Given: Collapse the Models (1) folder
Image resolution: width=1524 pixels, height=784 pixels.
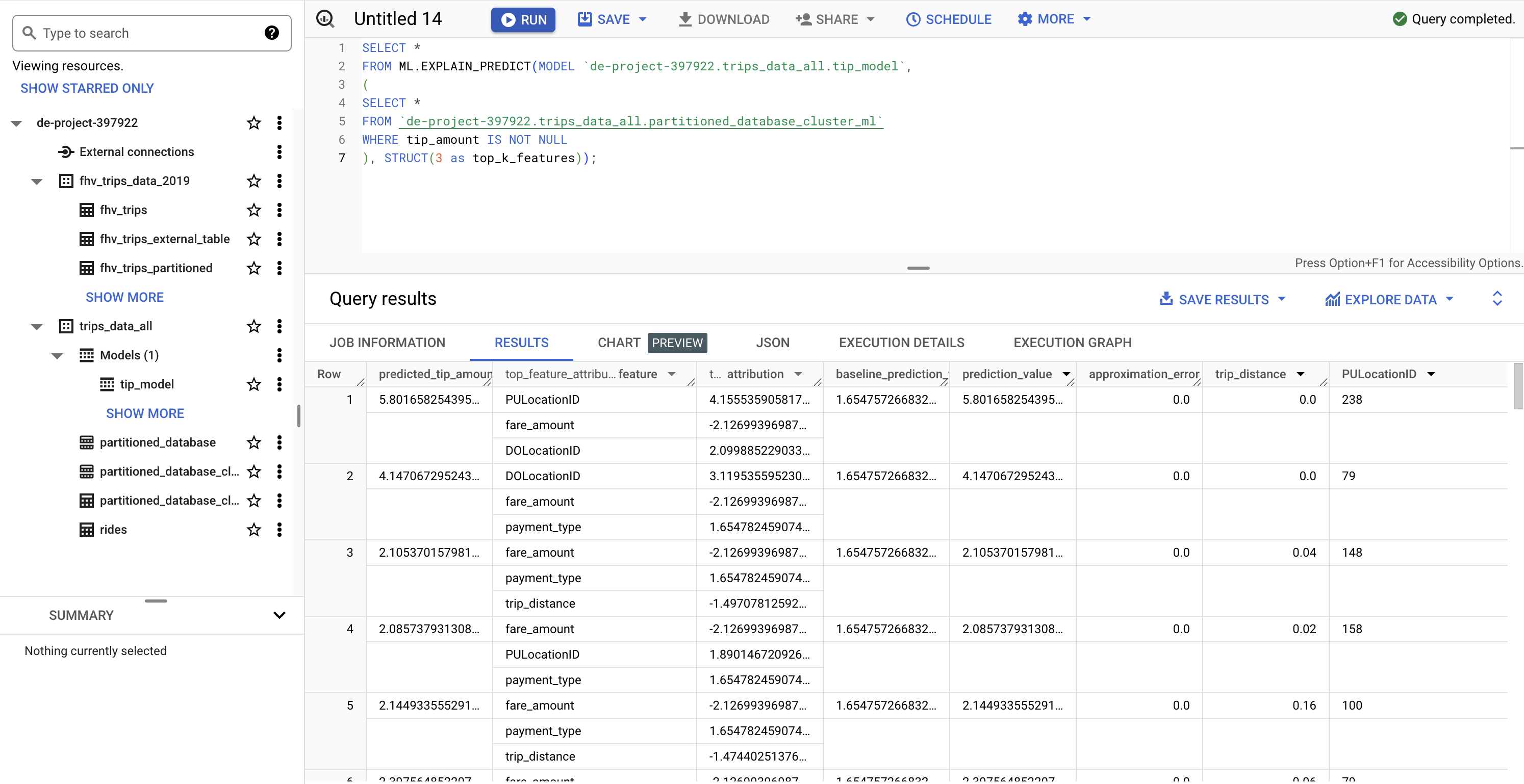Looking at the screenshot, I should (58, 356).
